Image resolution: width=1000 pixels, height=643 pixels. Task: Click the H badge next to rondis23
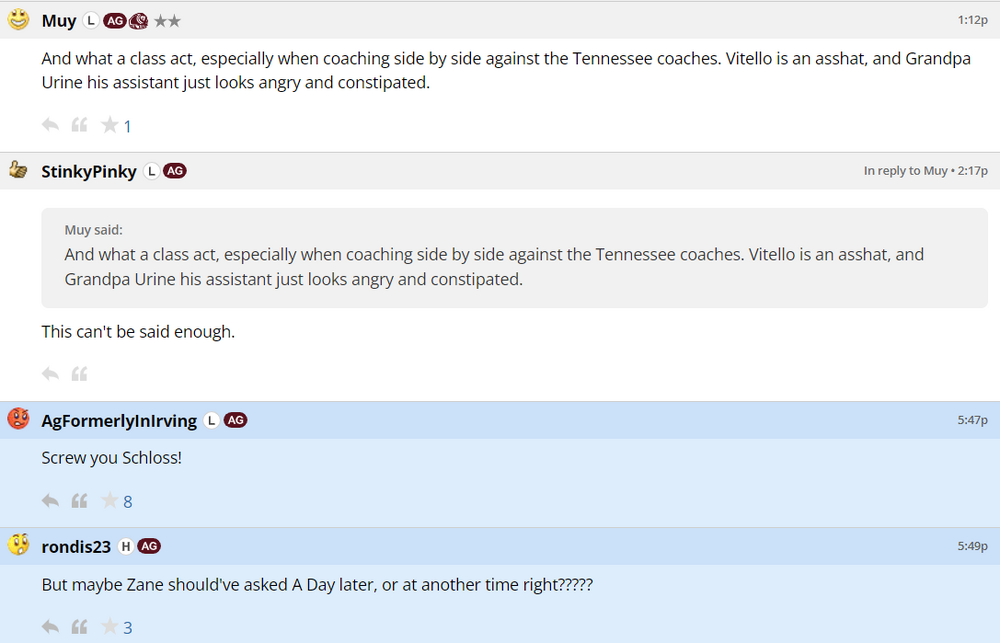125,546
